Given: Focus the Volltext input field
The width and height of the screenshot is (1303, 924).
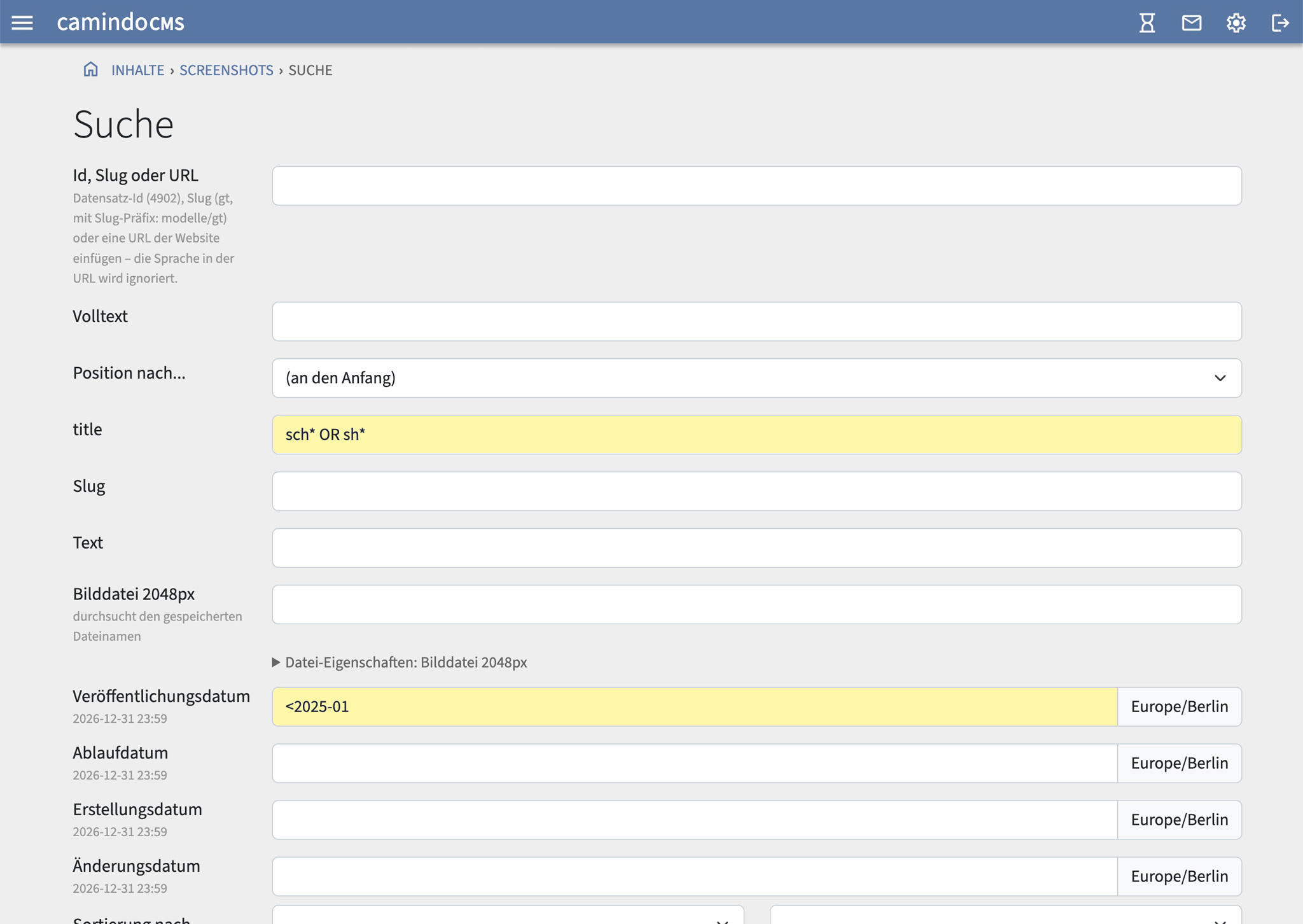Looking at the screenshot, I should point(756,321).
